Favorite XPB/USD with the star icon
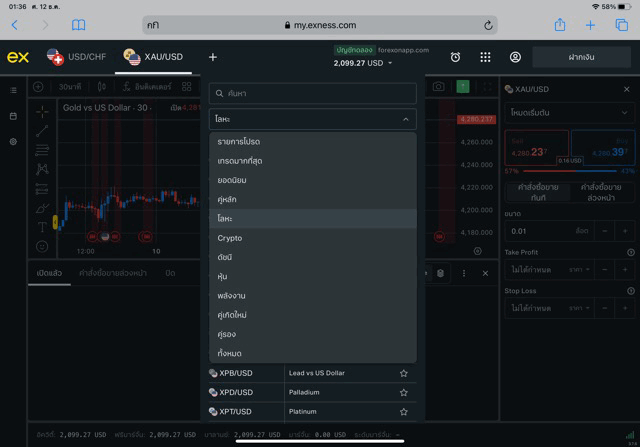Image resolution: width=640 pixels, height=447 pixels. click(x=404, y=373)
